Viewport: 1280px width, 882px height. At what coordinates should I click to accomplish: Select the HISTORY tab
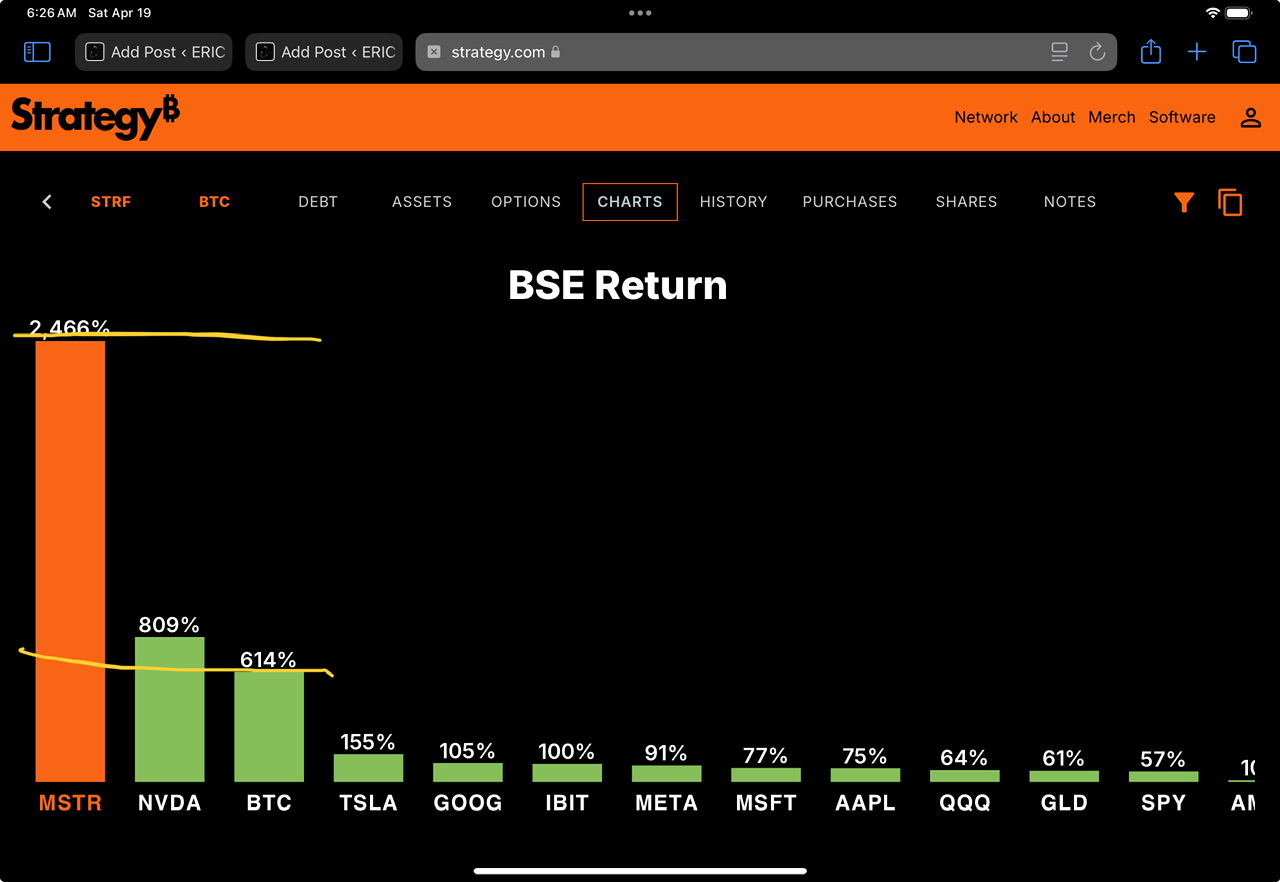[x=733, y=202]
